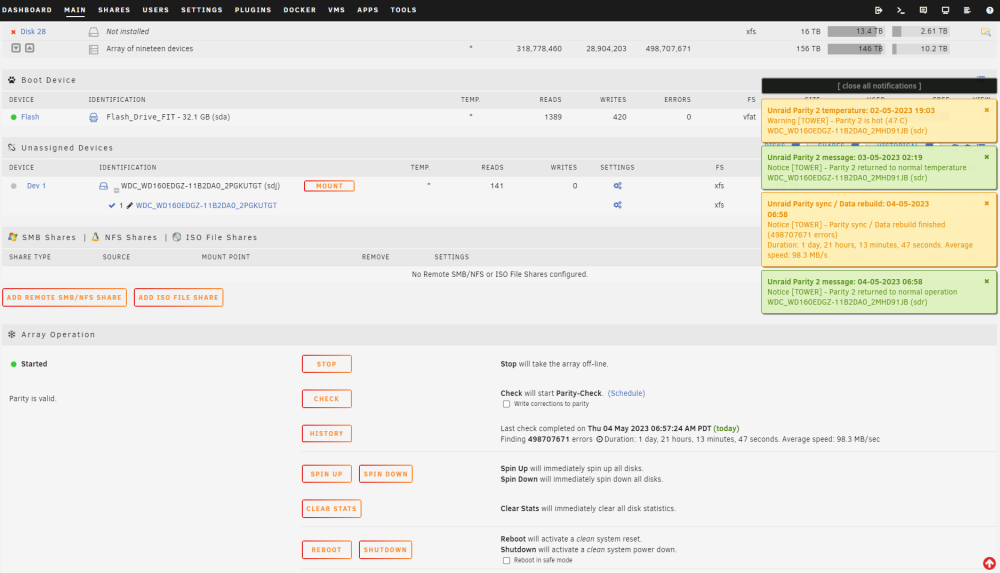
Task: Click the Flash green status dot
Action: [13, 117]
